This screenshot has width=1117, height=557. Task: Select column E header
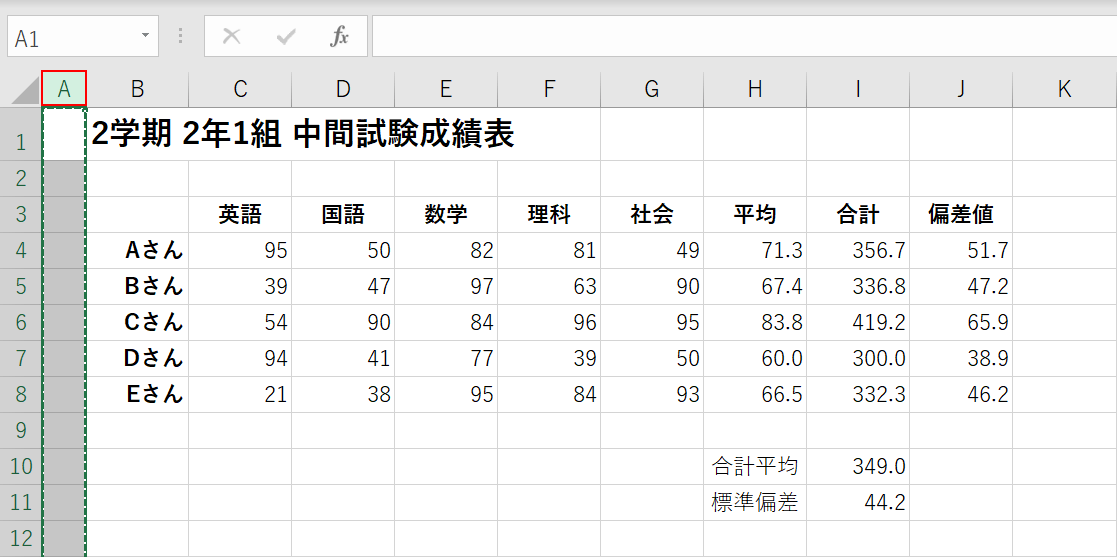pyautogui.click(x=446, y=88)
